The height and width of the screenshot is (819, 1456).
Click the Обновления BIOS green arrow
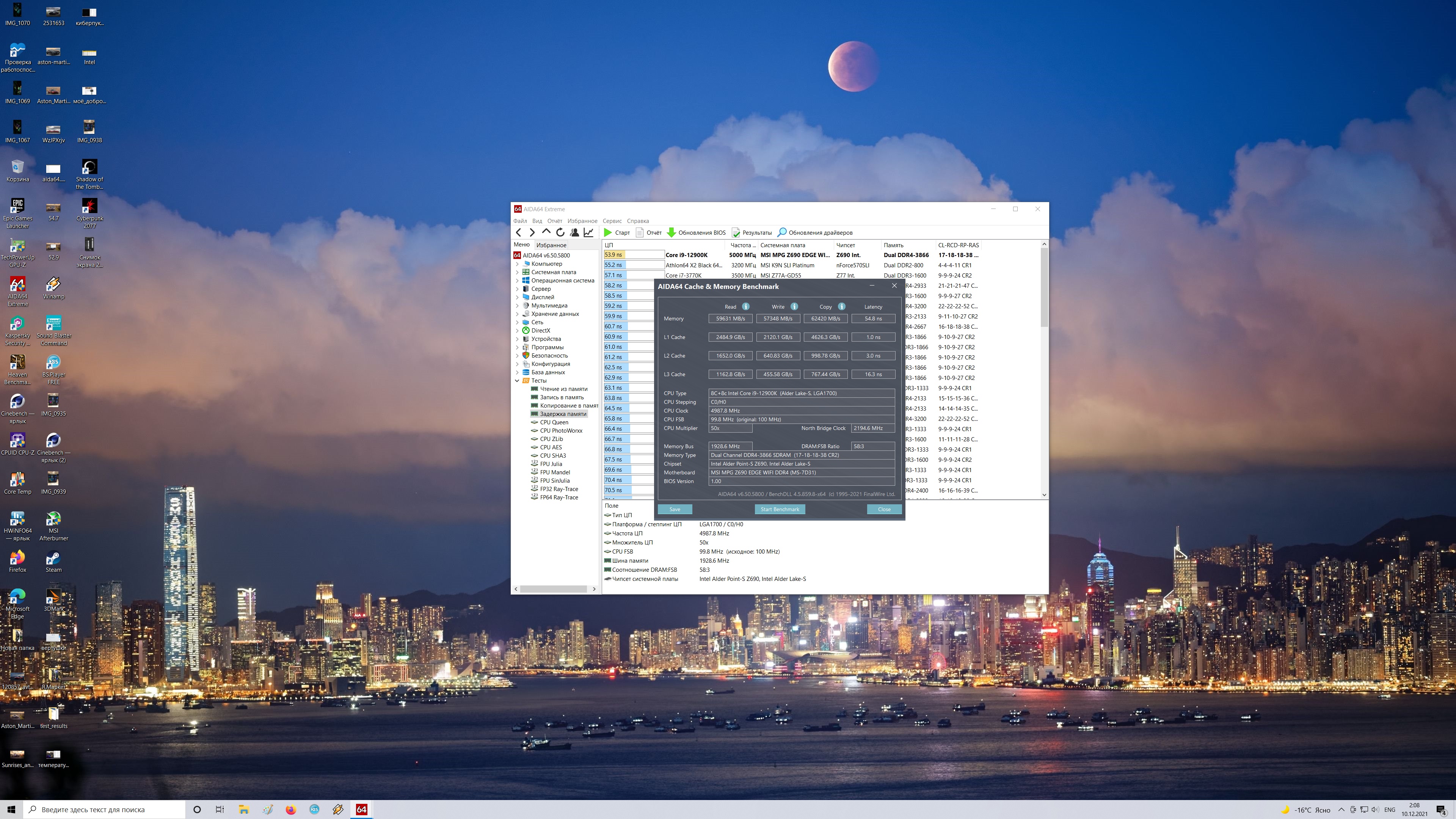click(672, 232)
